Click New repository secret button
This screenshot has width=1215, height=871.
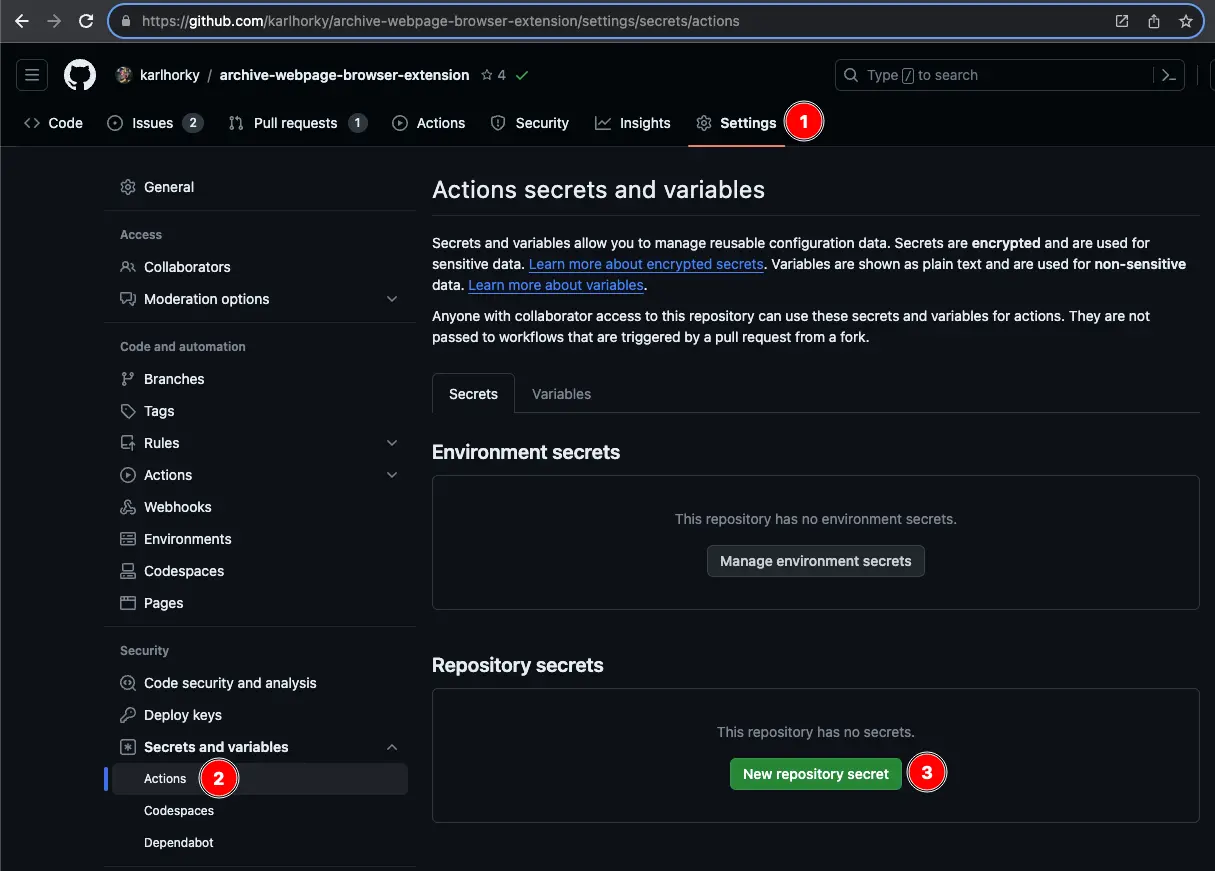coord(816,774)
